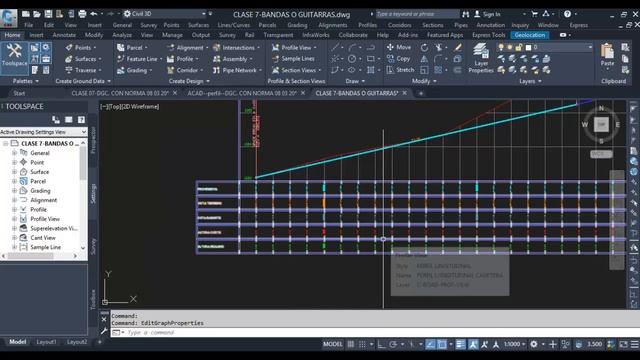The width and height of the screenshot is (640, 360).
Task: Select the Stretch tool
Action: pyautogui.click(x=400, y=70)
